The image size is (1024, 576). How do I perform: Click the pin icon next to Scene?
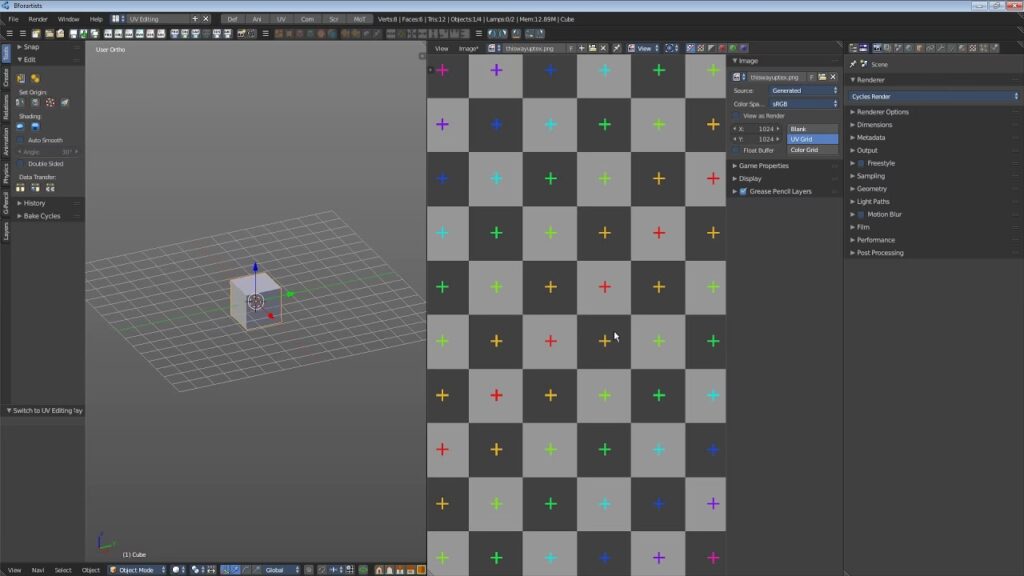pos(853,64)
